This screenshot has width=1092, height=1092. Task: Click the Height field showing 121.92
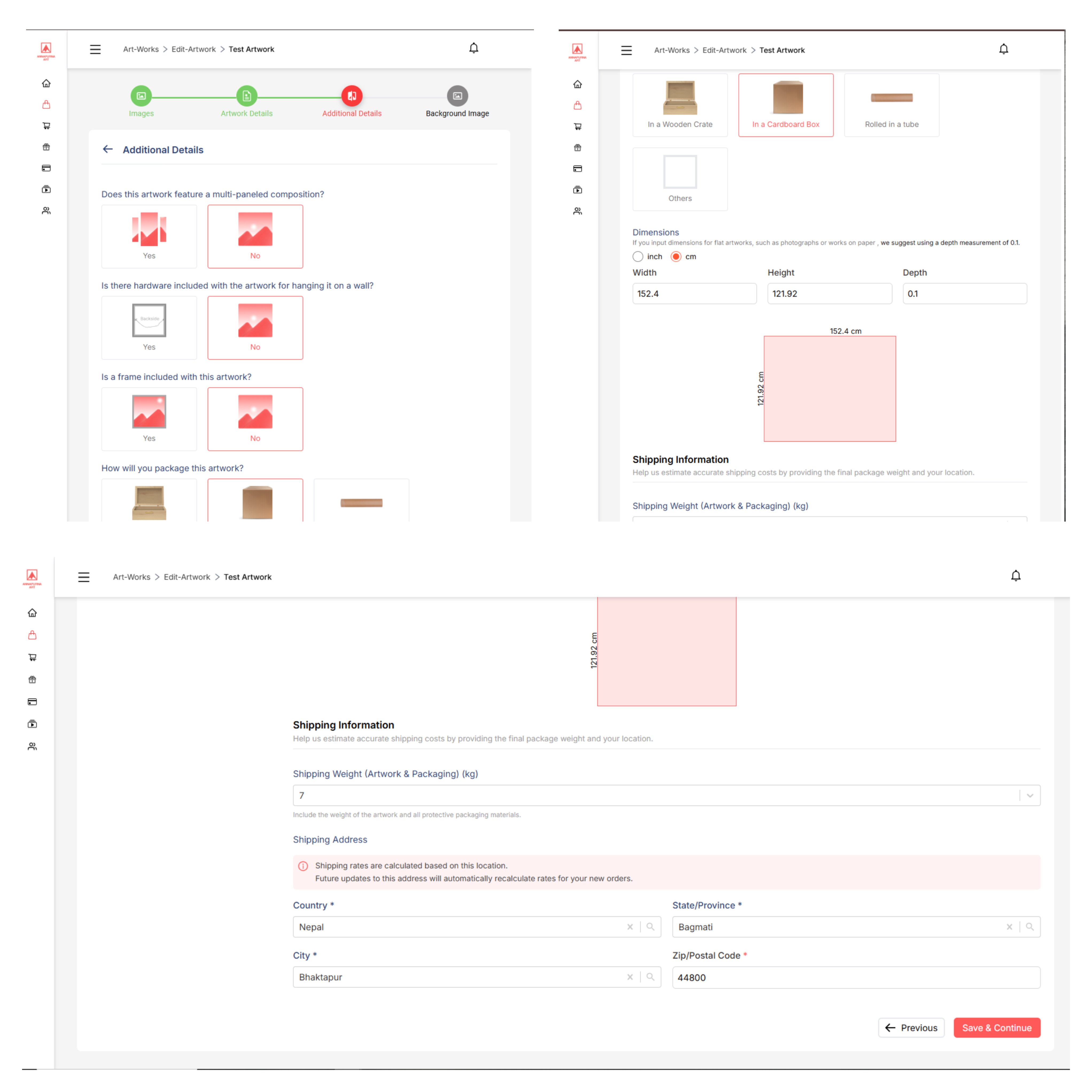829,294
